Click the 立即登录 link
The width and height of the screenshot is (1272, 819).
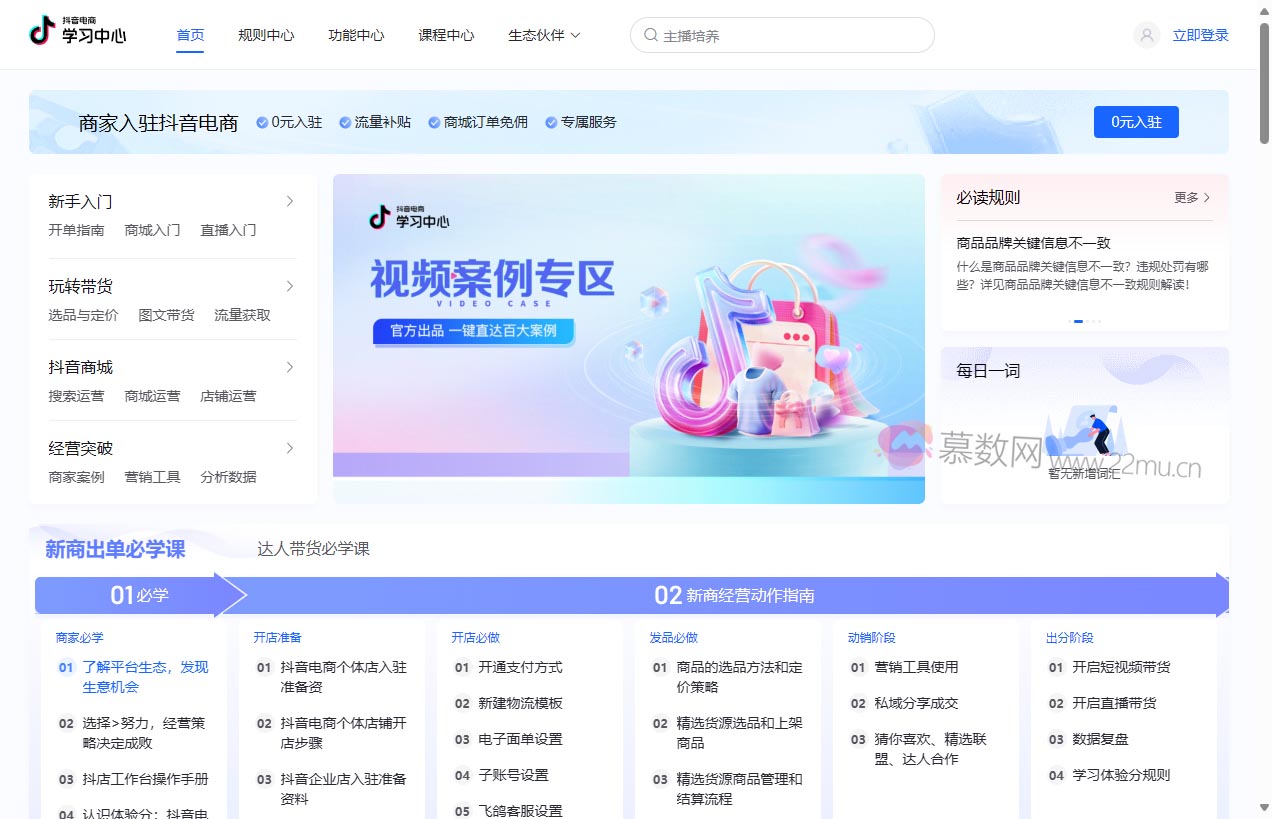(x=1199, y=34)
